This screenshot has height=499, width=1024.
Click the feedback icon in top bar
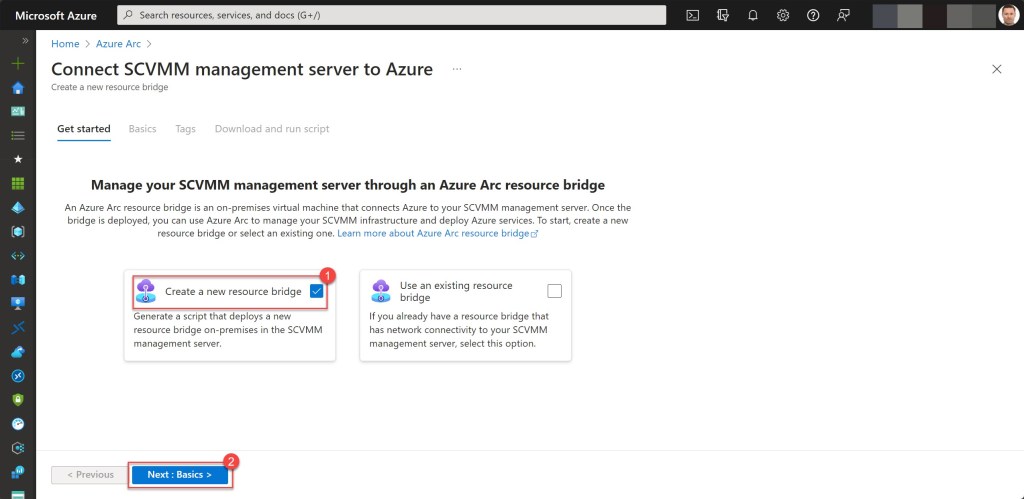[843, 15]
